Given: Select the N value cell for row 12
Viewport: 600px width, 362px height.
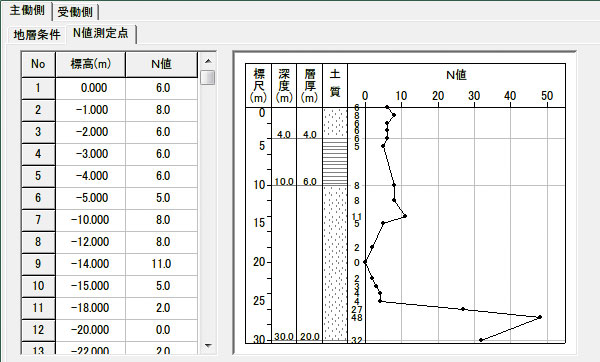Looking at the screenshot, I should point(161,330).
